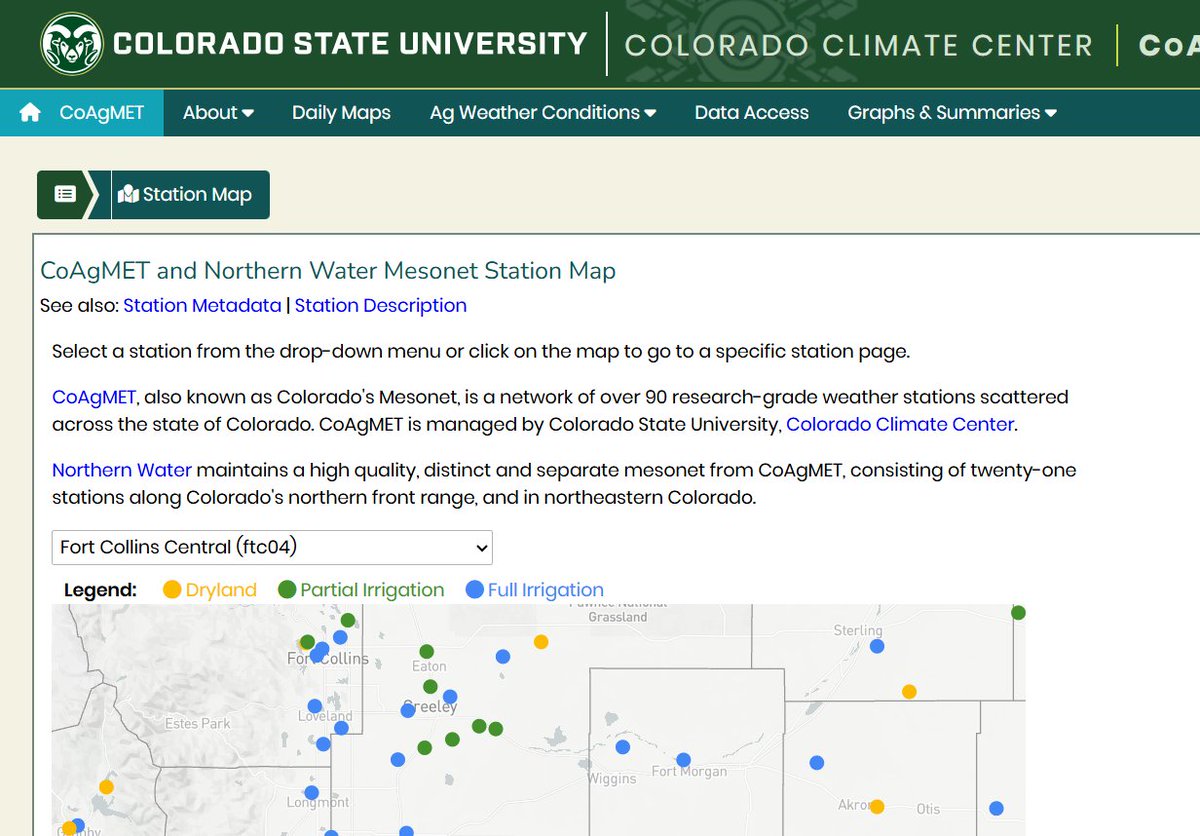Open the Daily Maps page
This screenshot has width=1200, height=836.
[x=341, y=113]
